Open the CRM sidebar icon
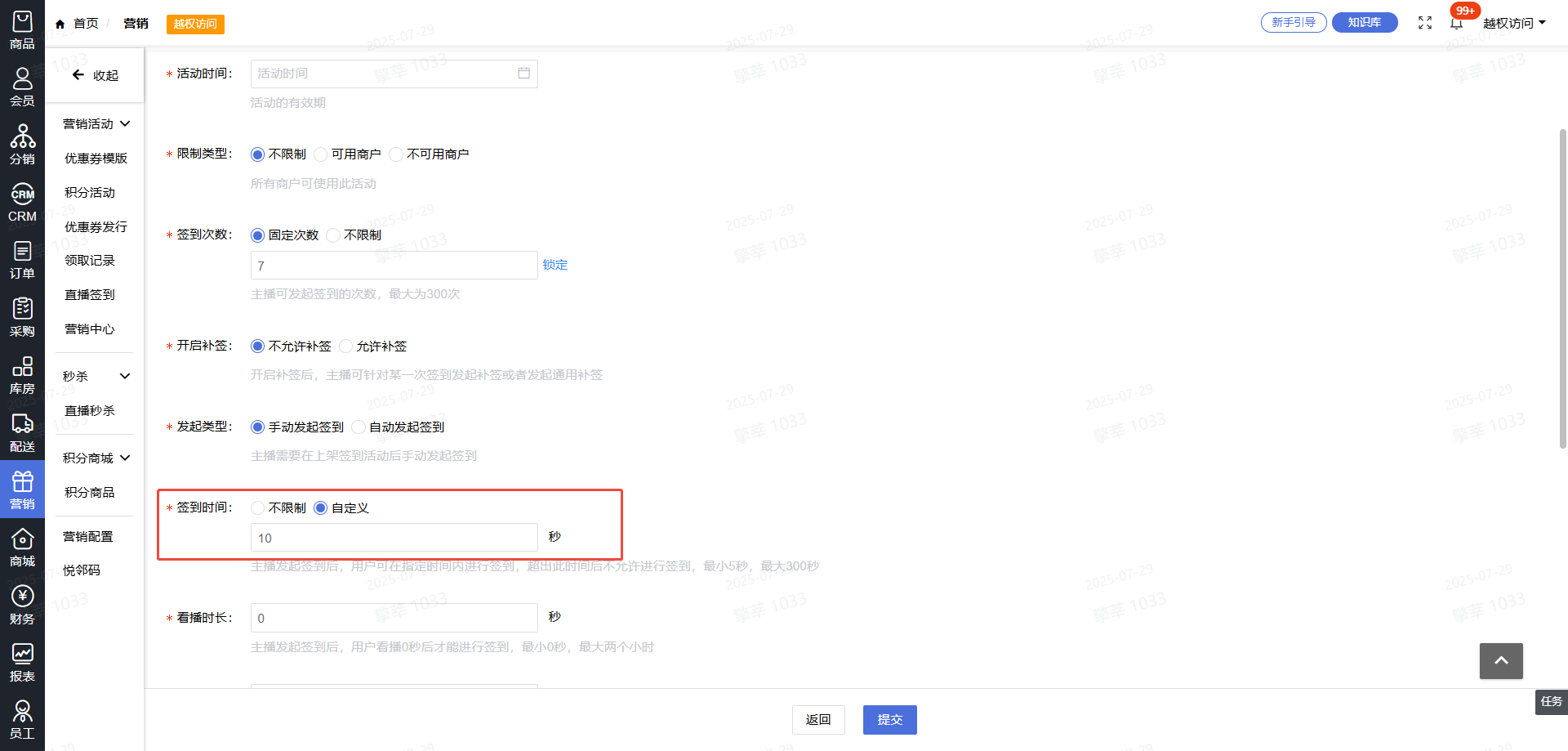This screenshot has width=1568, height=751. 22,203
